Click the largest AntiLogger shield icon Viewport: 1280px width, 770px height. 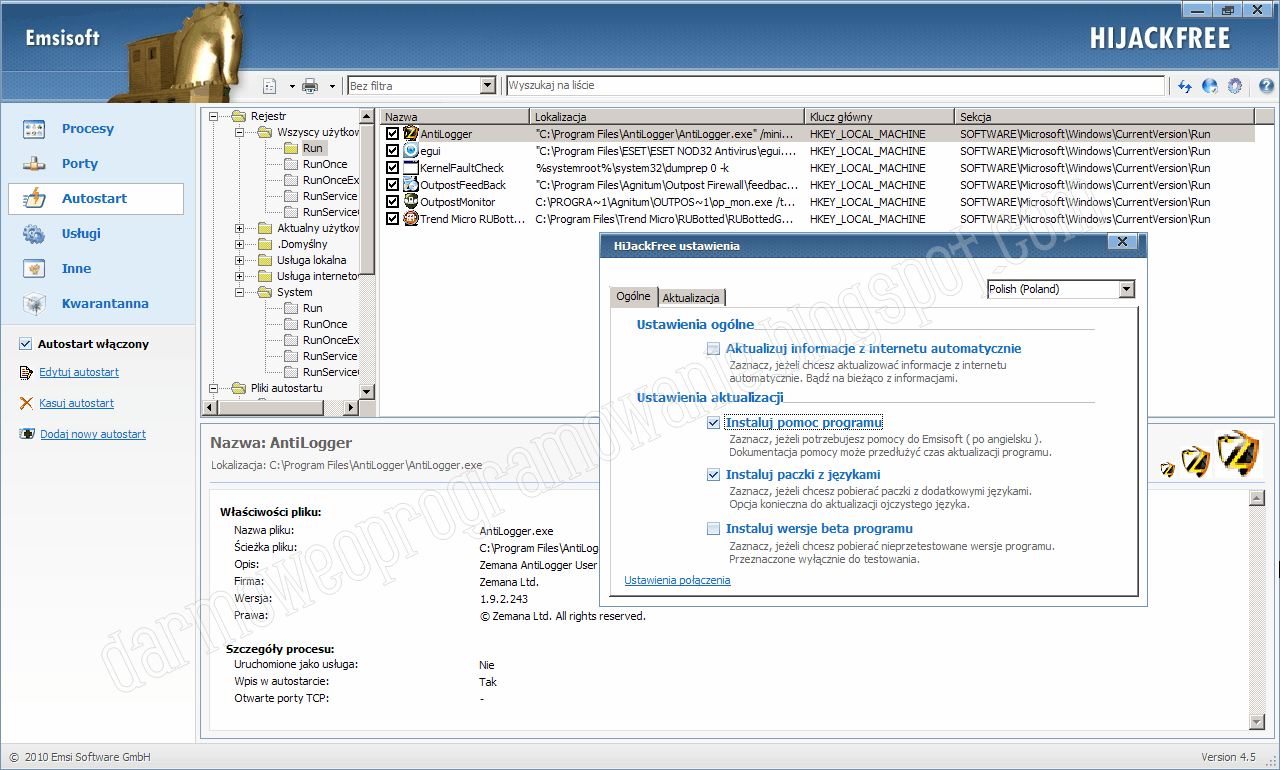1238,453
